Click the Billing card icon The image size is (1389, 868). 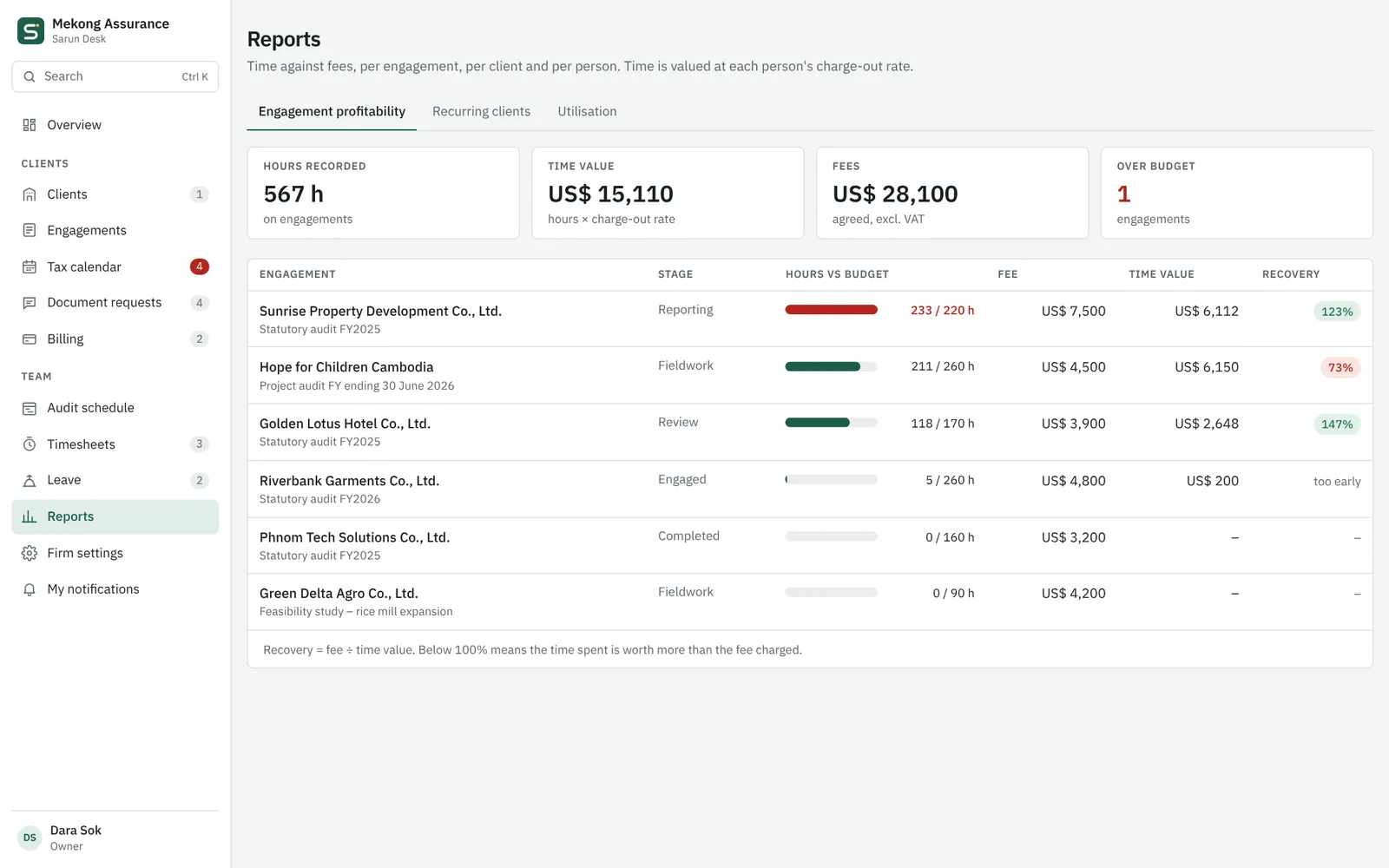[x=30, y=339]
